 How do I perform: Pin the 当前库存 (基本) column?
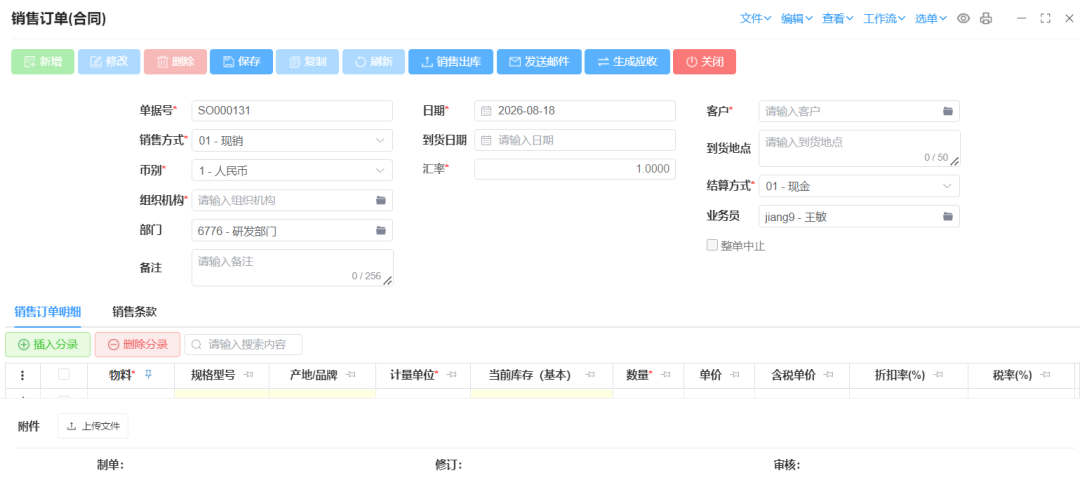(x=590, y=375)
